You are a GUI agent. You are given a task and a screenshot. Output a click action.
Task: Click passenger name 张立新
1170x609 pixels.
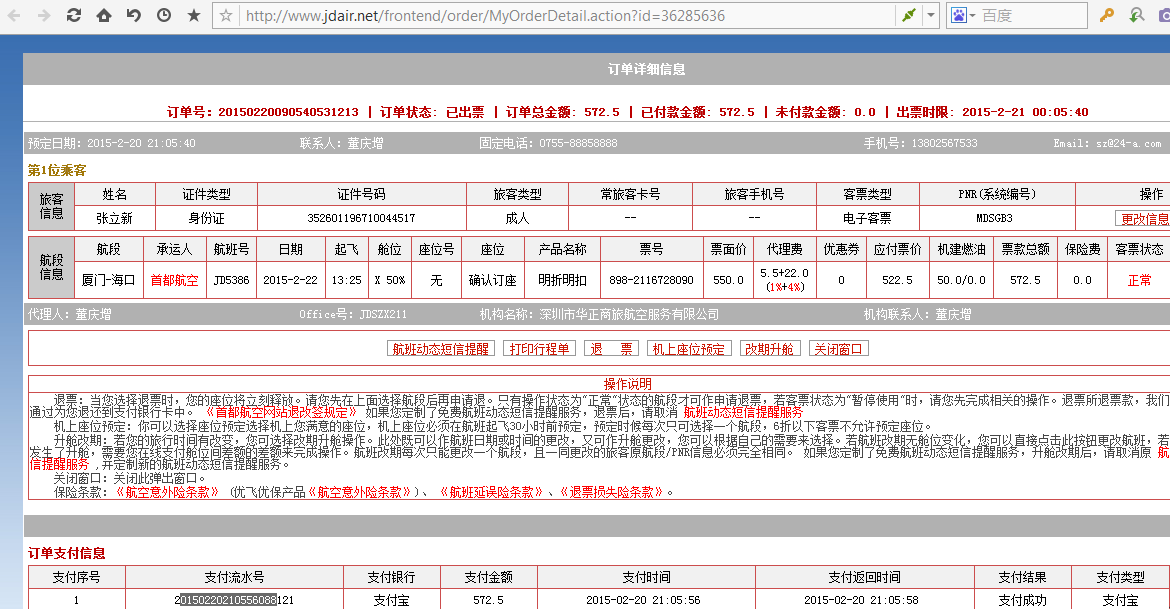tap(114, 218)
